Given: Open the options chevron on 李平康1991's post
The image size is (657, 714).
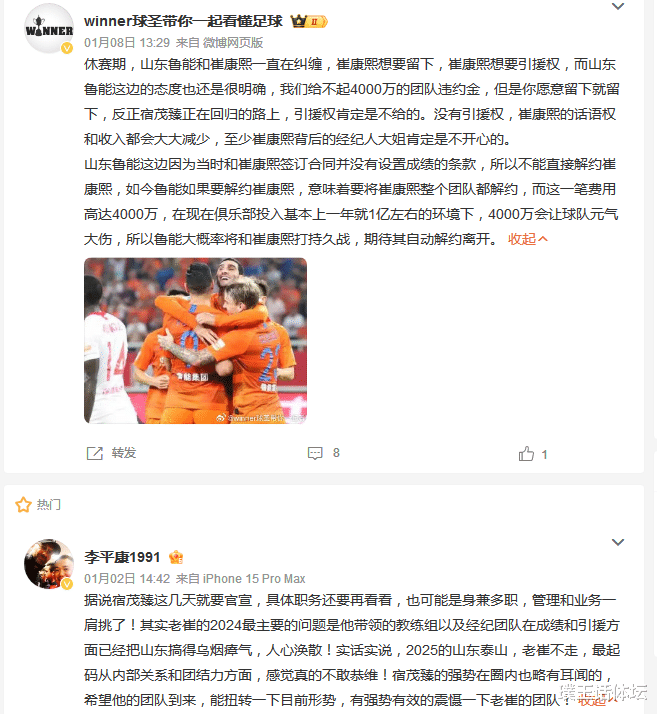Looking at the screenshot, I should [x=618, y=542].
